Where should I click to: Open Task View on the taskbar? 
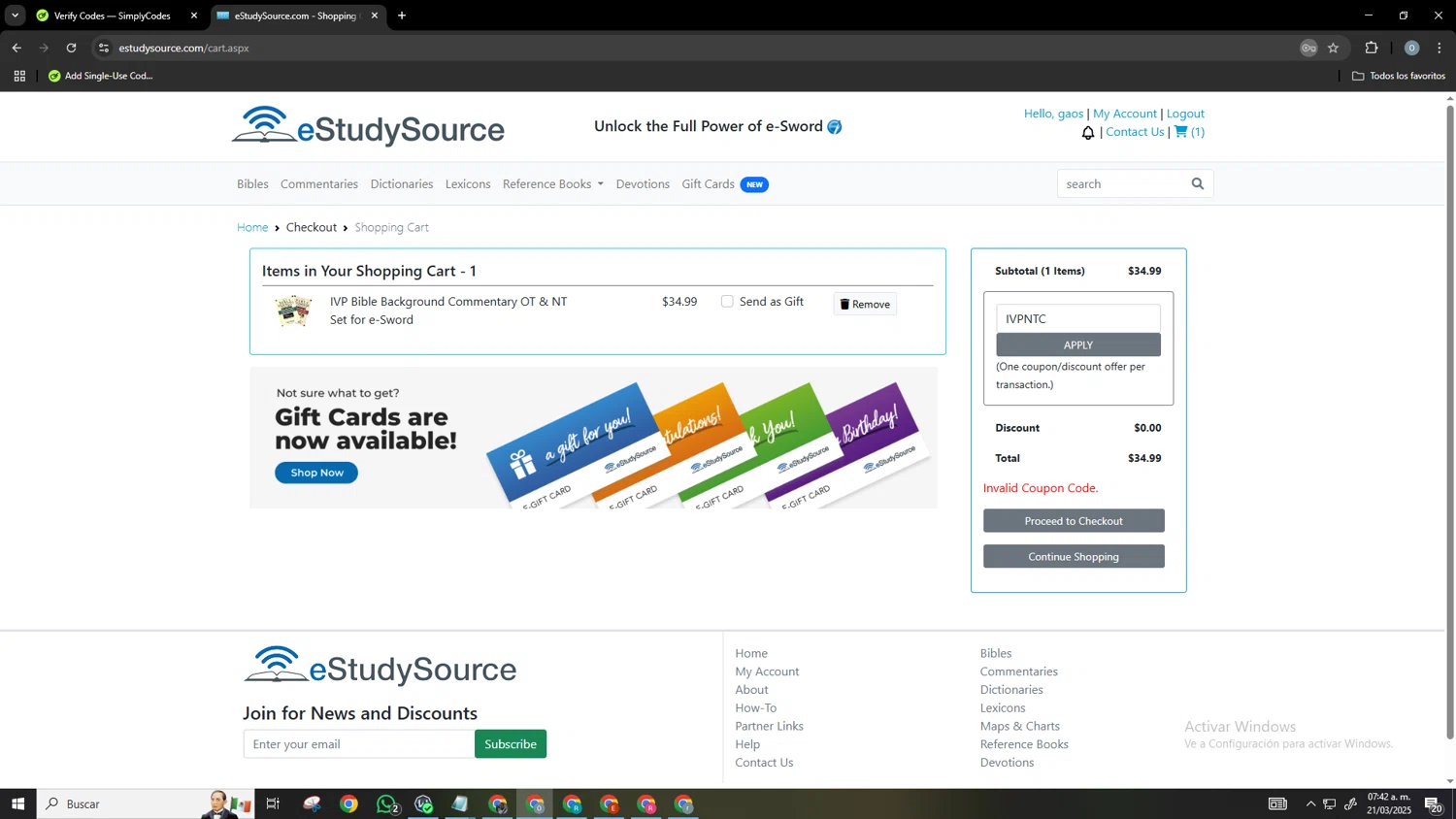(x=273, y=803)
